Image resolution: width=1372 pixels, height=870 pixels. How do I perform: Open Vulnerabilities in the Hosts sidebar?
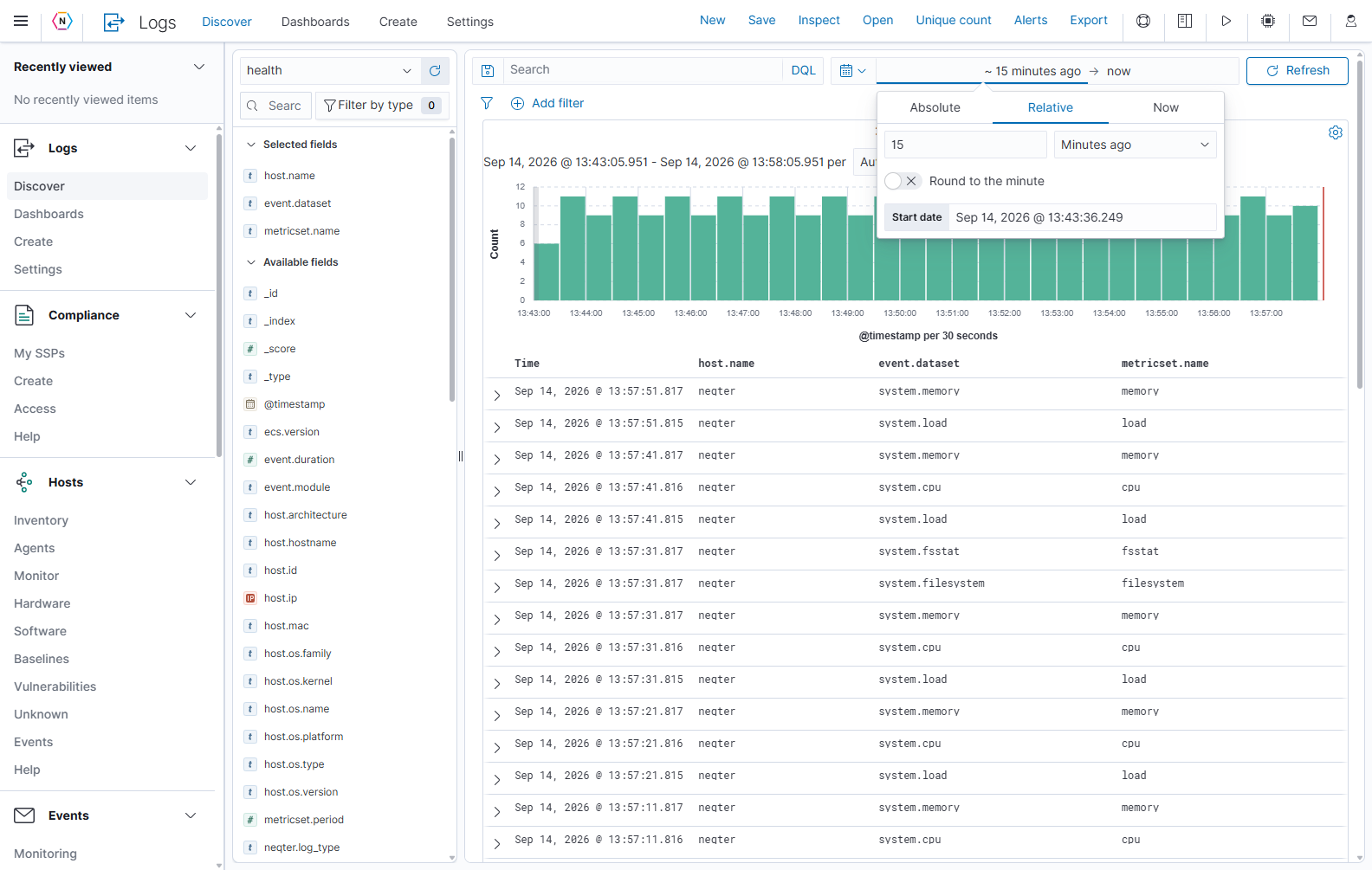coord(55,686)
